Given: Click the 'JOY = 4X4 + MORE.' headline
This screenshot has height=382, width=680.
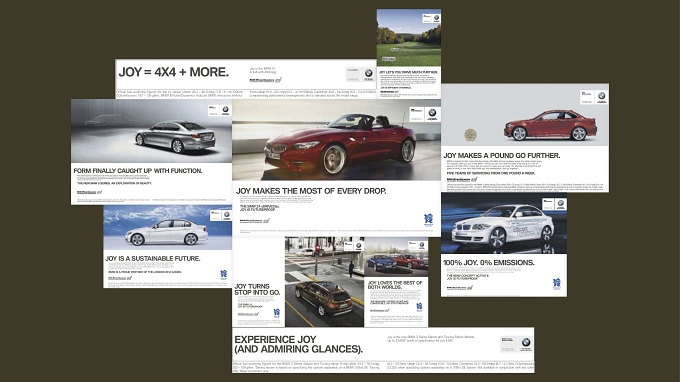Looking at the screenshot, I should pyautogui.click(x=173, y=72).
